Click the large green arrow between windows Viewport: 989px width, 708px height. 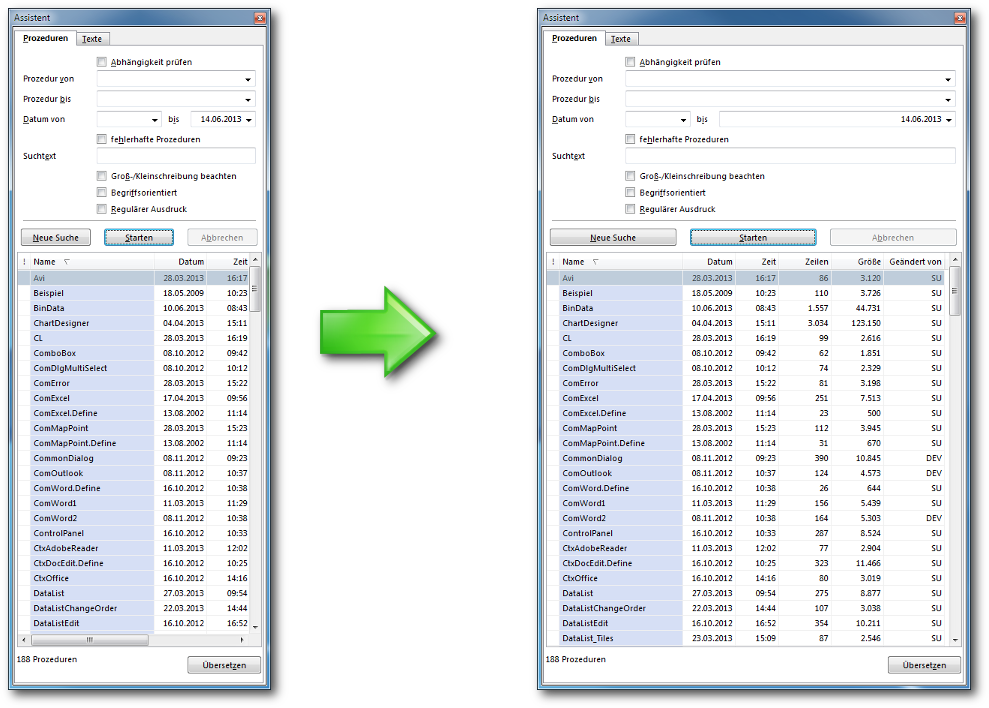[377, 332]
